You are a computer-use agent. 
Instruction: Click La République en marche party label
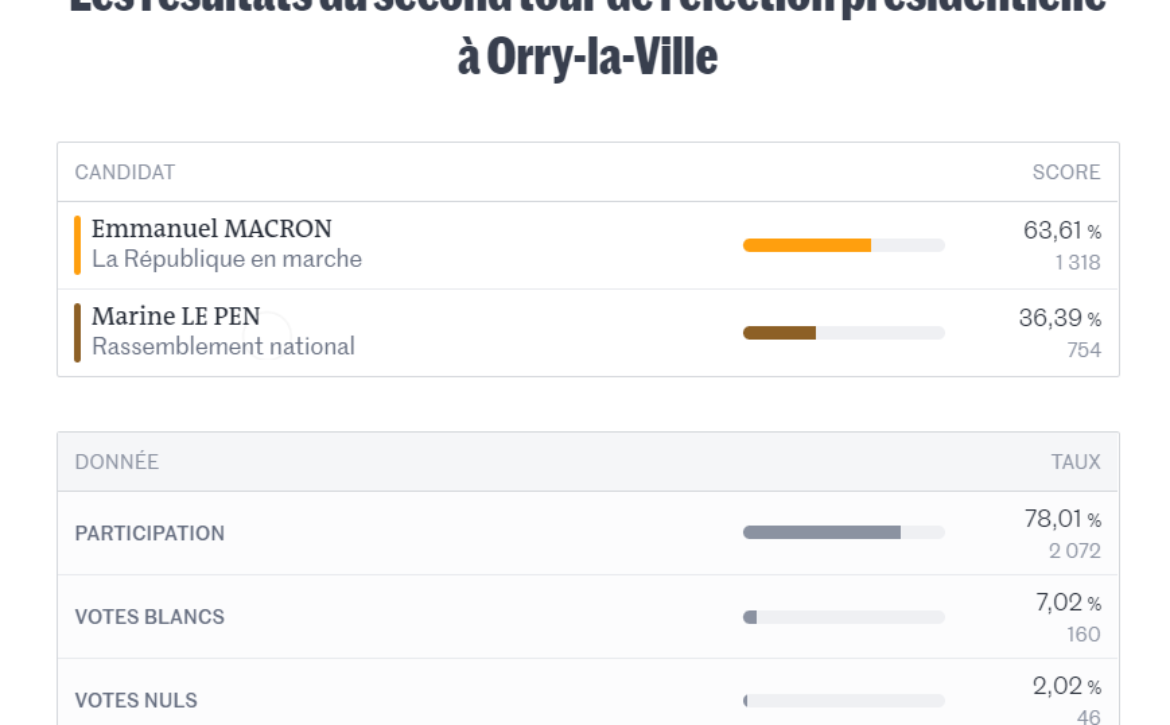[x=227, y=259]
